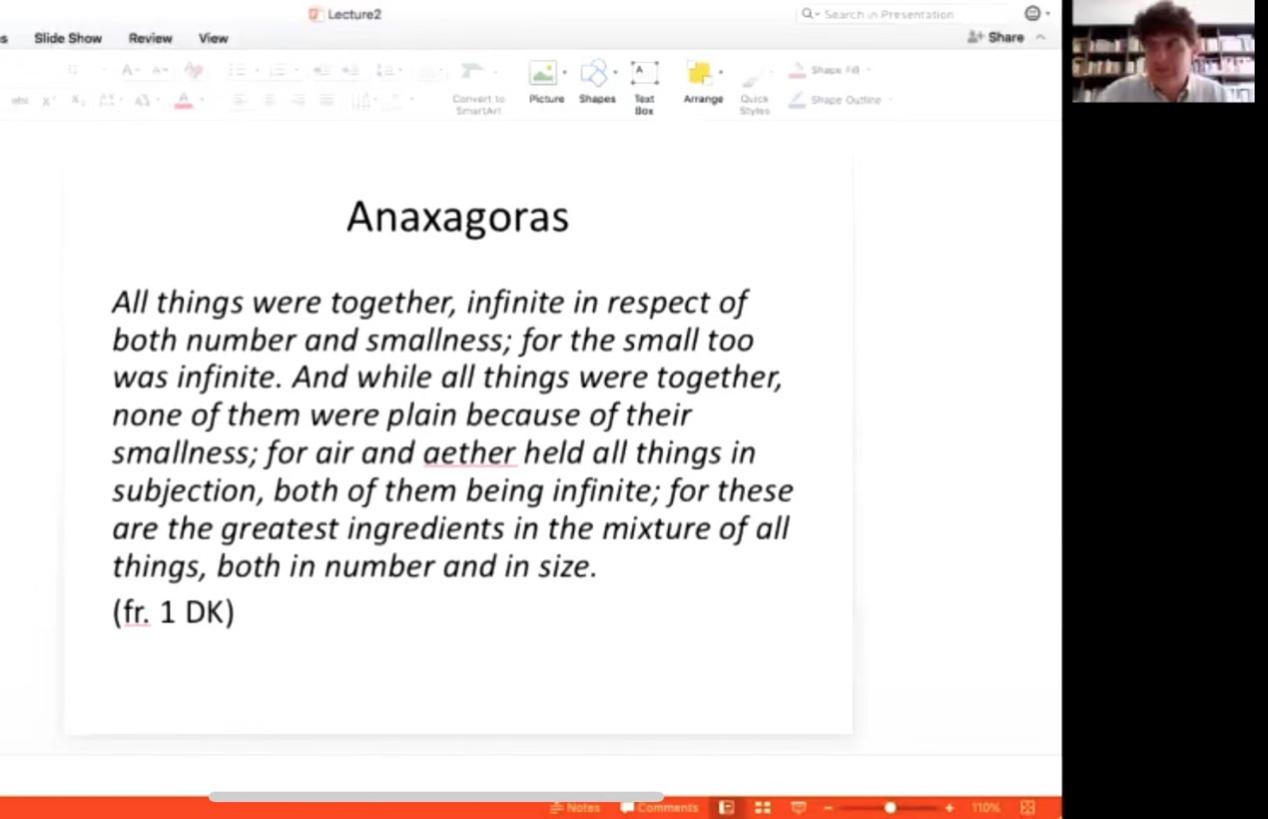Open the Review tab
Viewport: 1268px width, 819px height.
pos(150,38)
